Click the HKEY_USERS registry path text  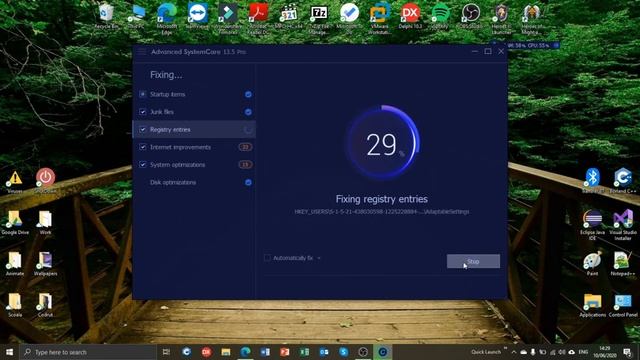382,211
